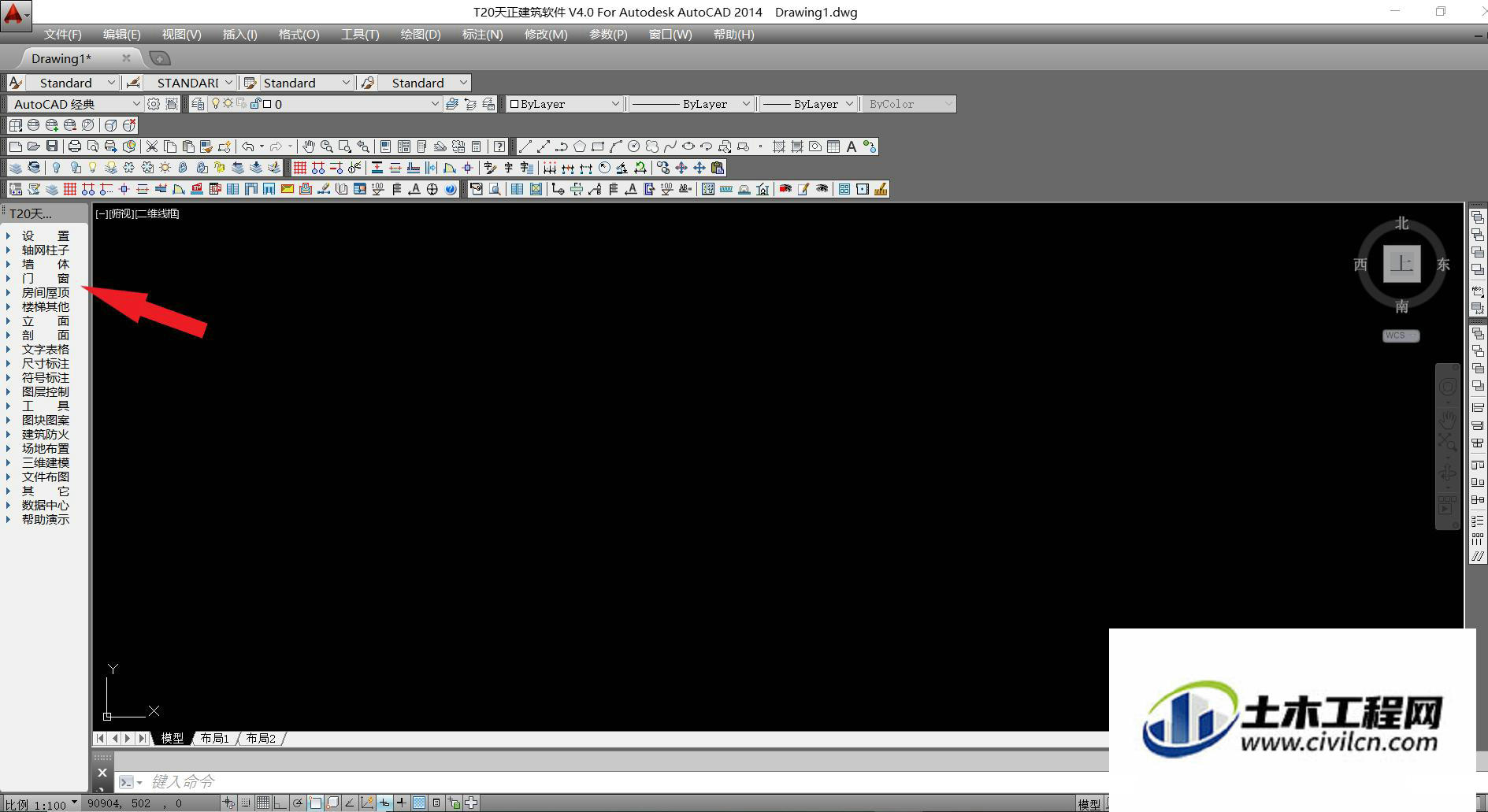Click the New drawing icon
The image size is (1488, 812).
click(15, 146)
